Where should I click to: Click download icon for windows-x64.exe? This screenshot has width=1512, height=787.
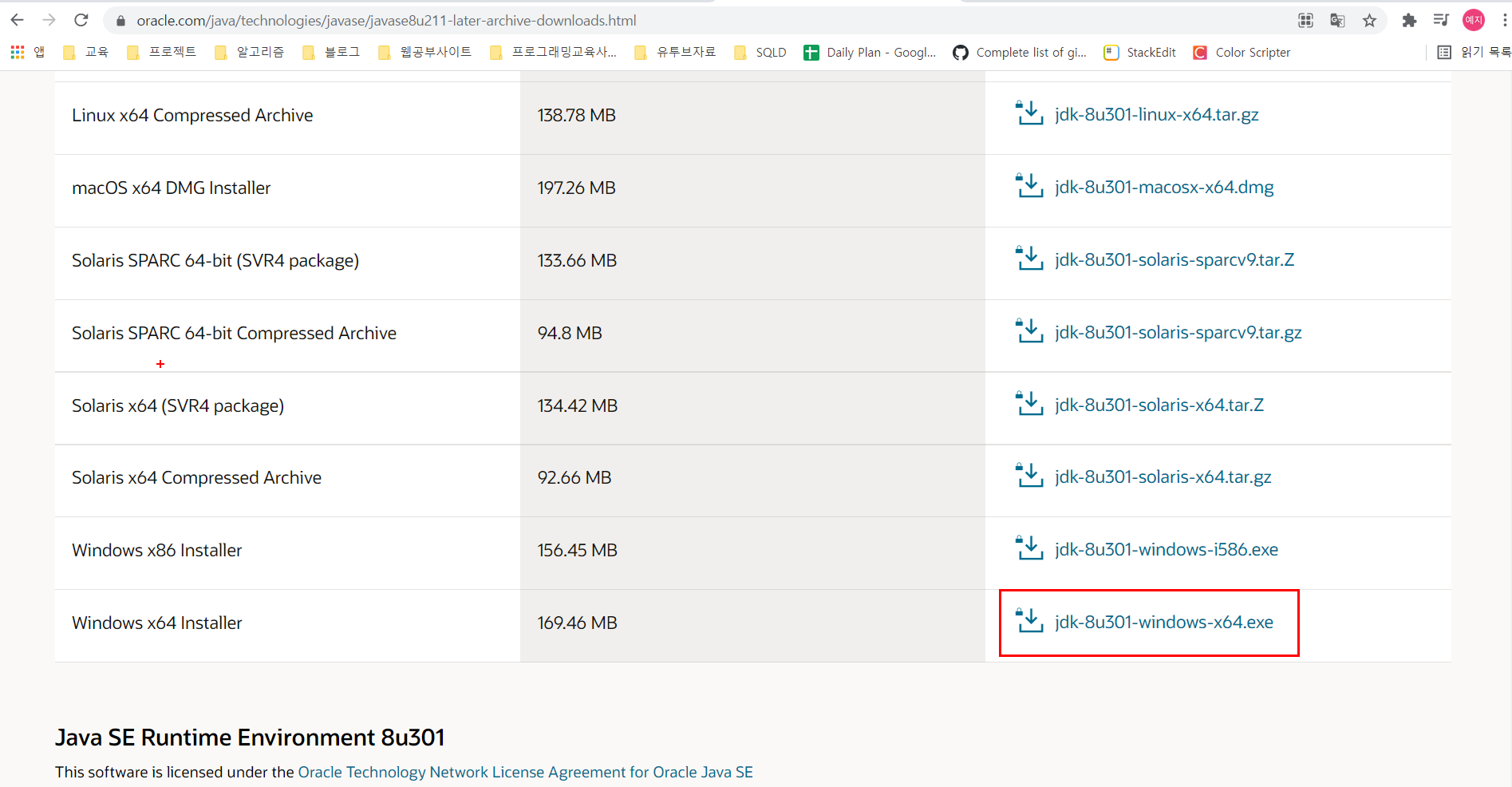(1029, 620)
